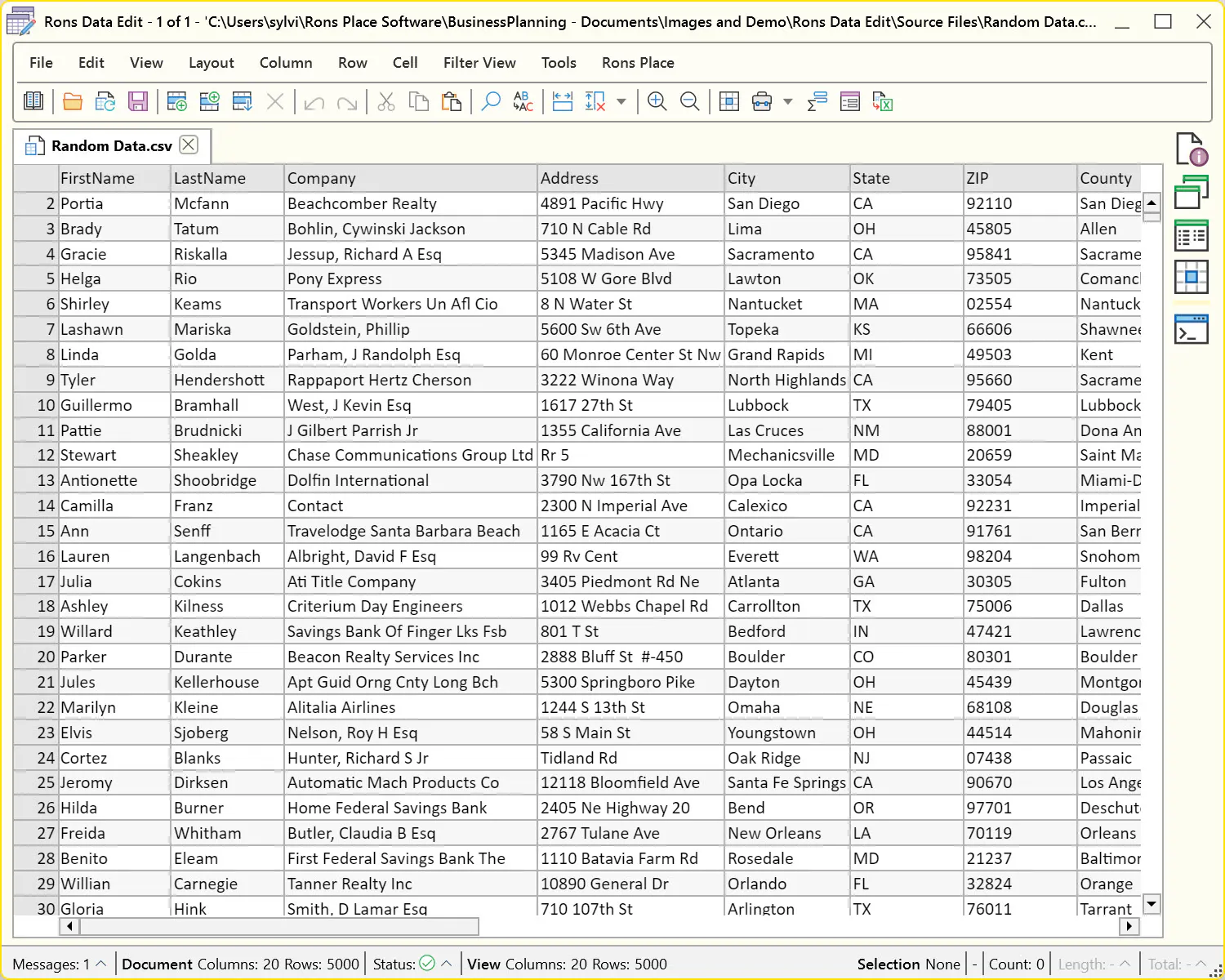
Task: Expand the Length chevron in status bar
Action: (1125, 964)
